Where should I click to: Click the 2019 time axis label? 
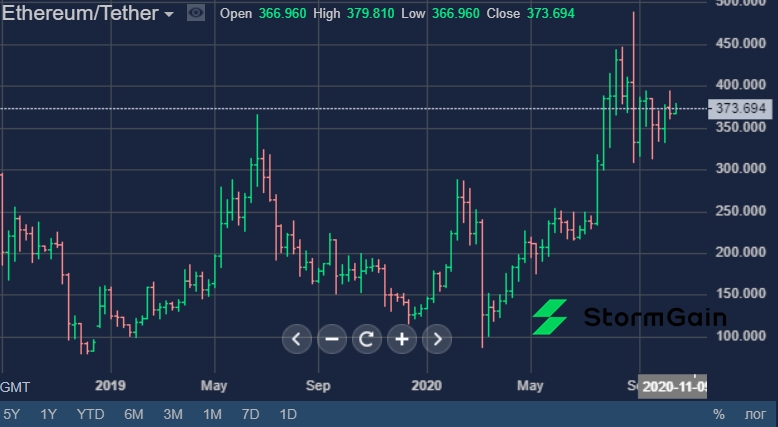click(110, 385)
